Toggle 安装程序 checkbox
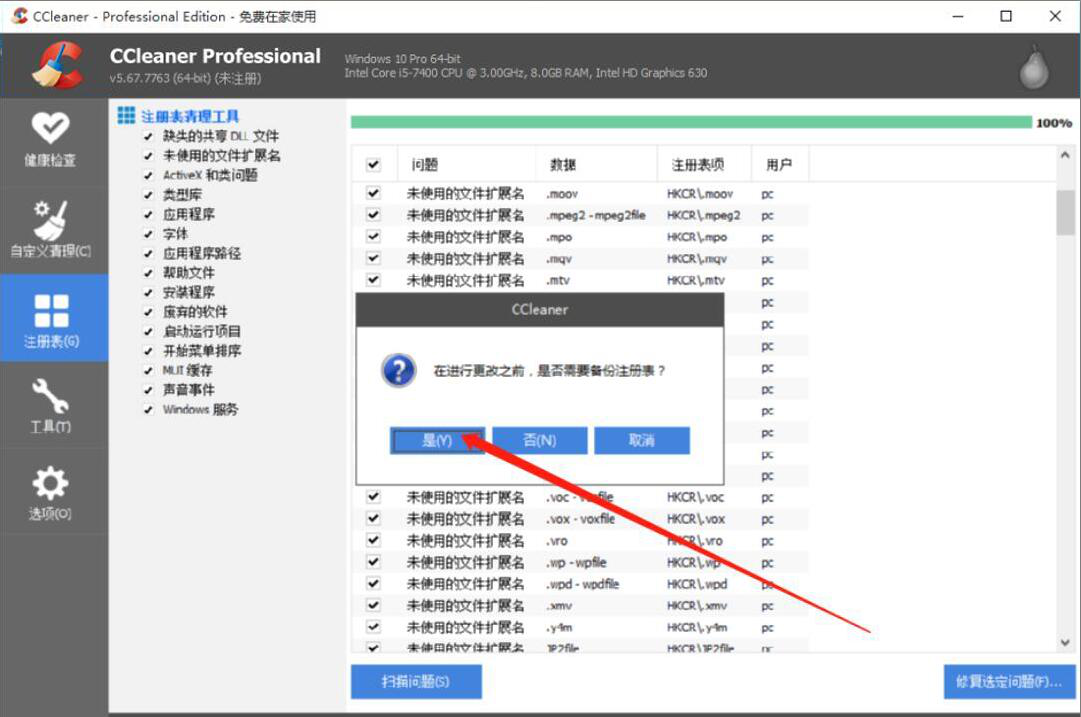The image size is (1081, 717). [x=148, y=292]
